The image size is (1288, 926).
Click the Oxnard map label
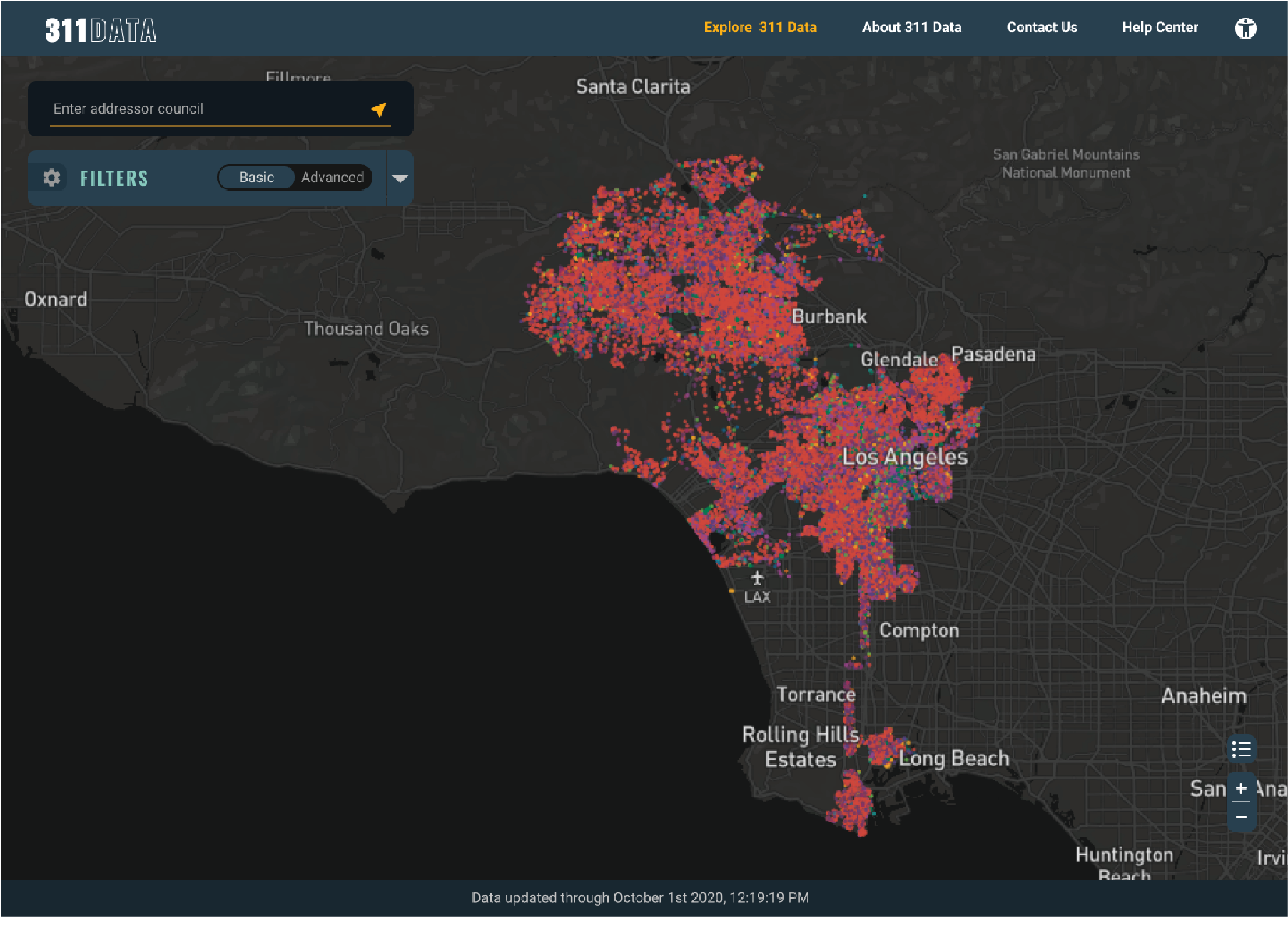[56, 299]
